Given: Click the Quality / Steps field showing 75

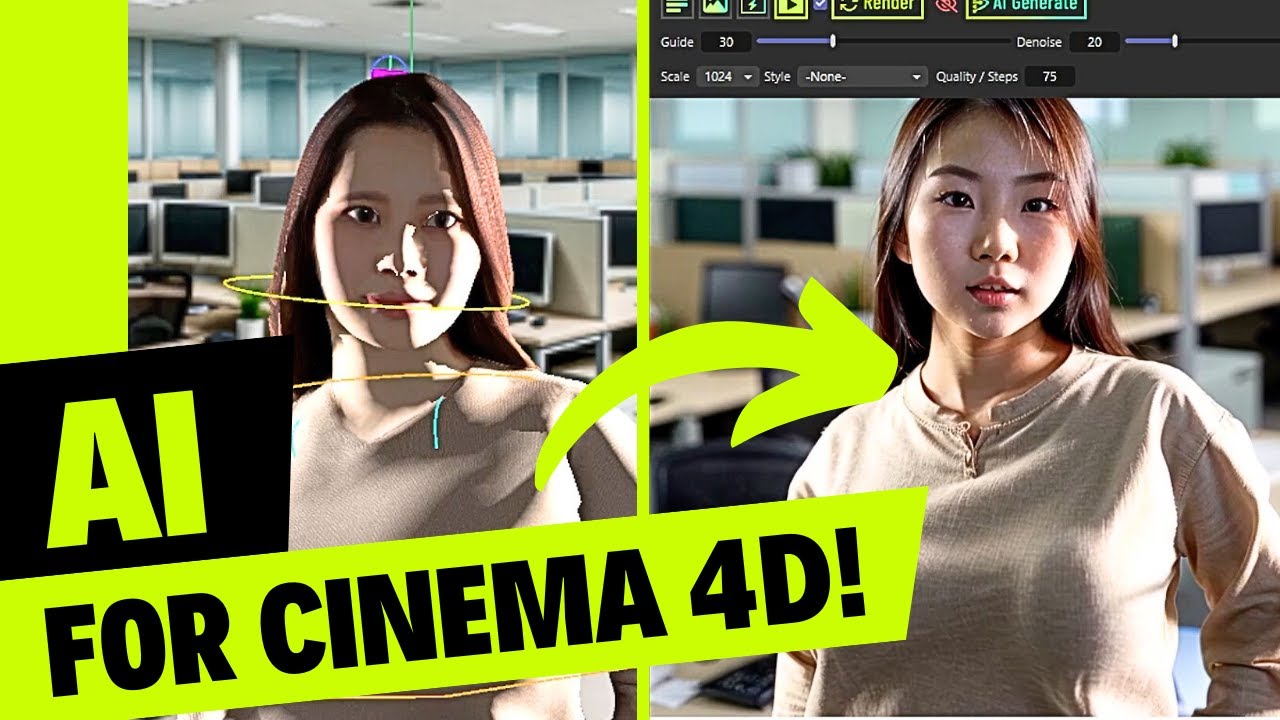Looking at the screenshot, I should pos(1049,77).
